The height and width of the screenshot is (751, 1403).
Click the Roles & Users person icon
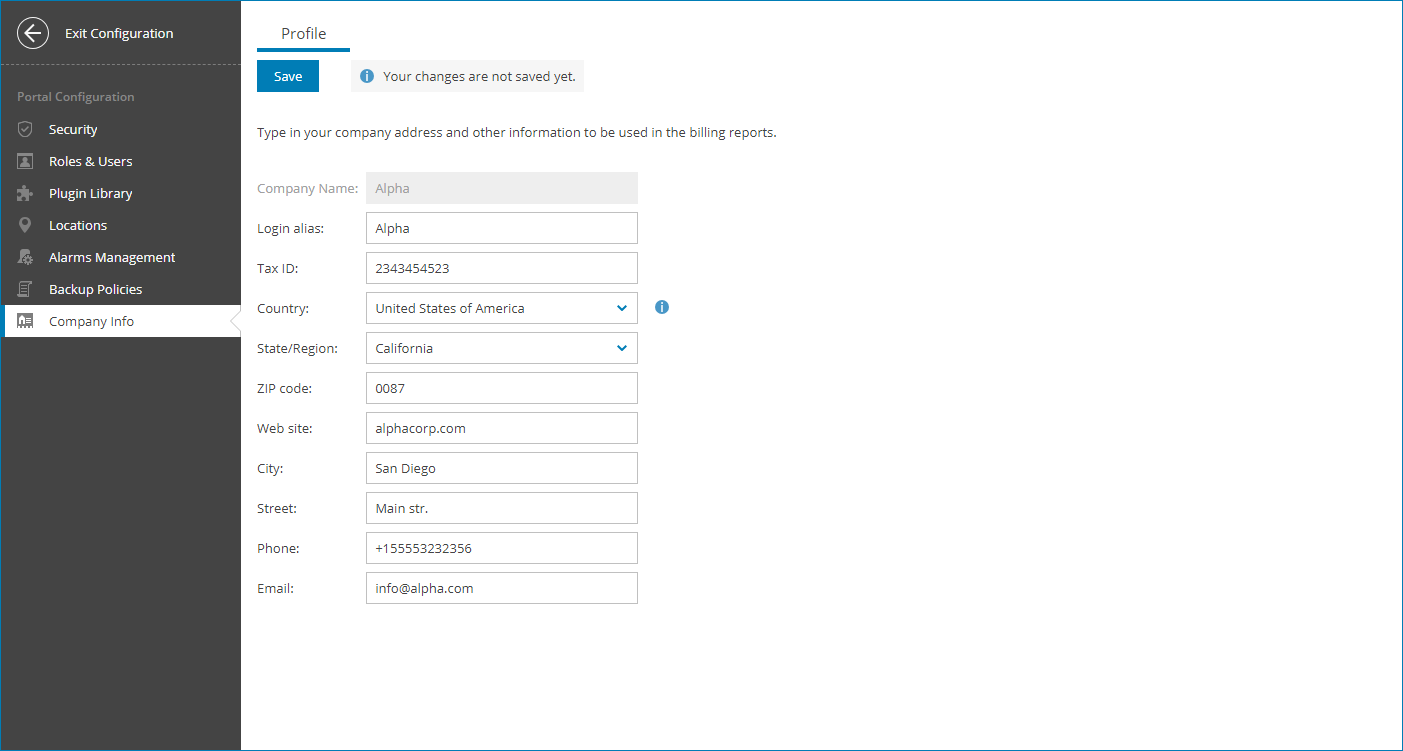(x=26, y=161)
